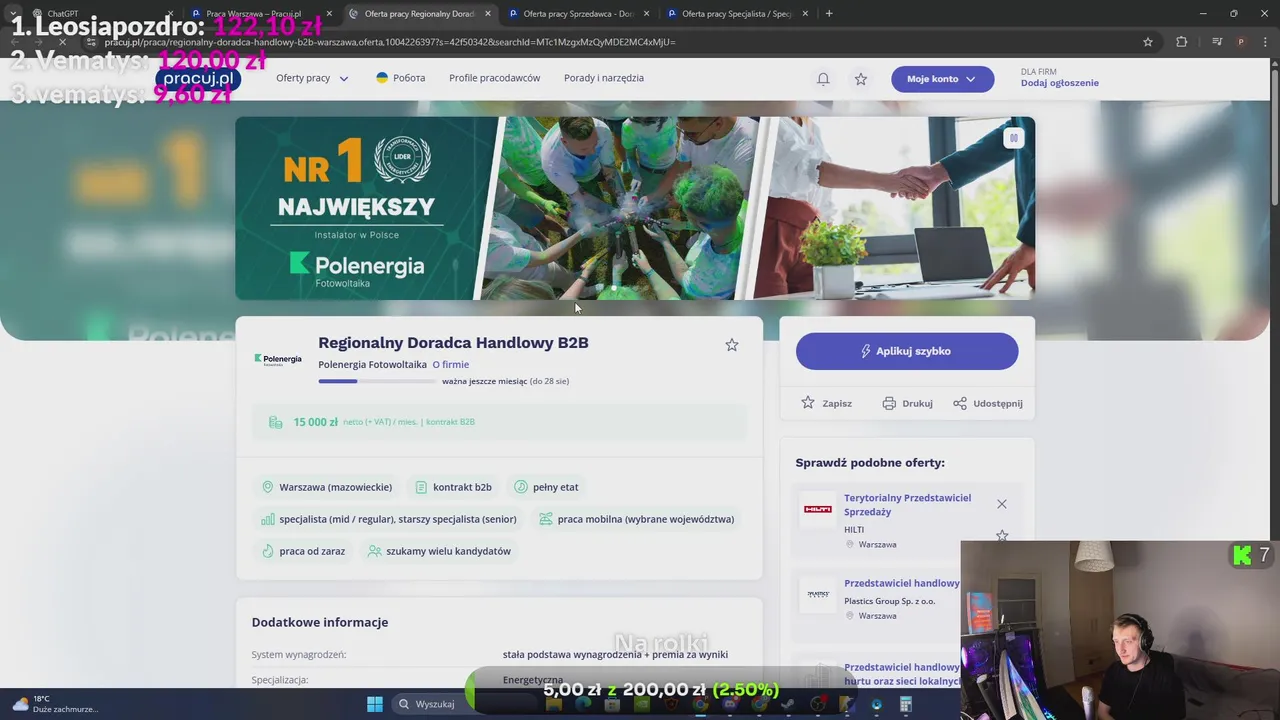This screenshot has height=720, width=1280.
Task: Open Plastics Group Przedstawiciel handlowy offer
Action: 901,583
